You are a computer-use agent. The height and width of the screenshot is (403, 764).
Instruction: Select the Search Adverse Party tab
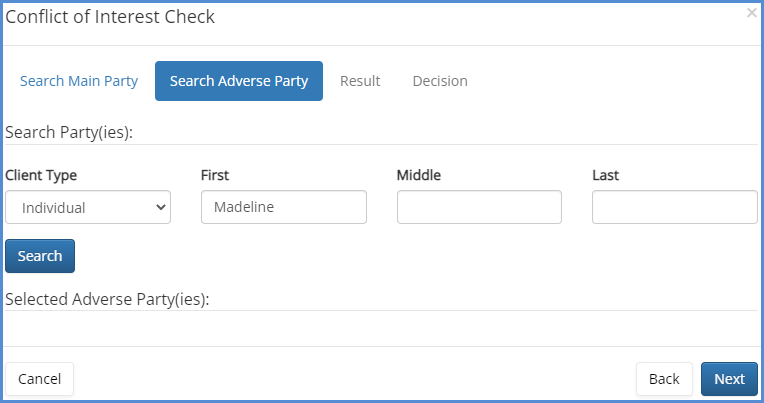(x=239, y=81)
